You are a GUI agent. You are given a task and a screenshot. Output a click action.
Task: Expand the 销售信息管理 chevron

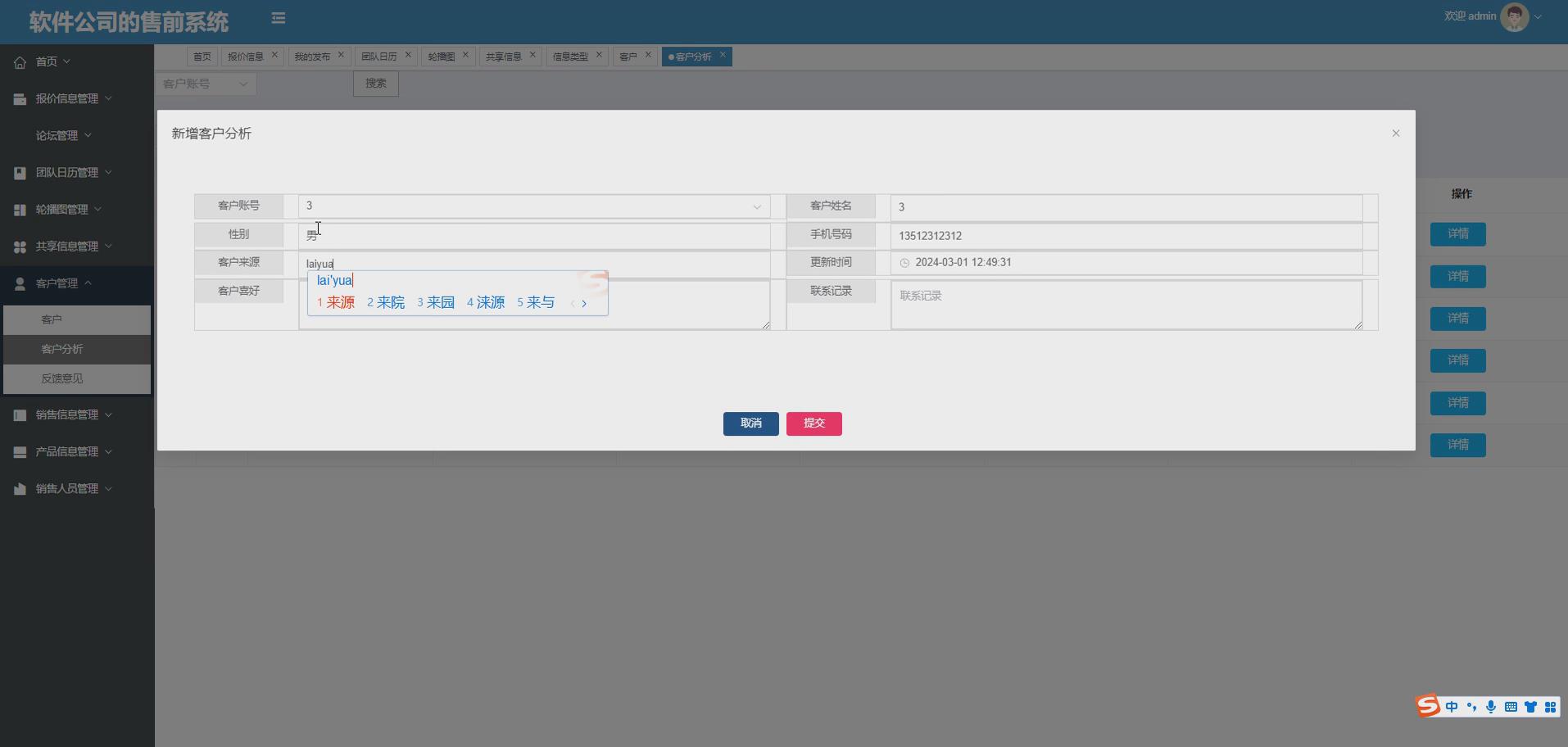108,414
